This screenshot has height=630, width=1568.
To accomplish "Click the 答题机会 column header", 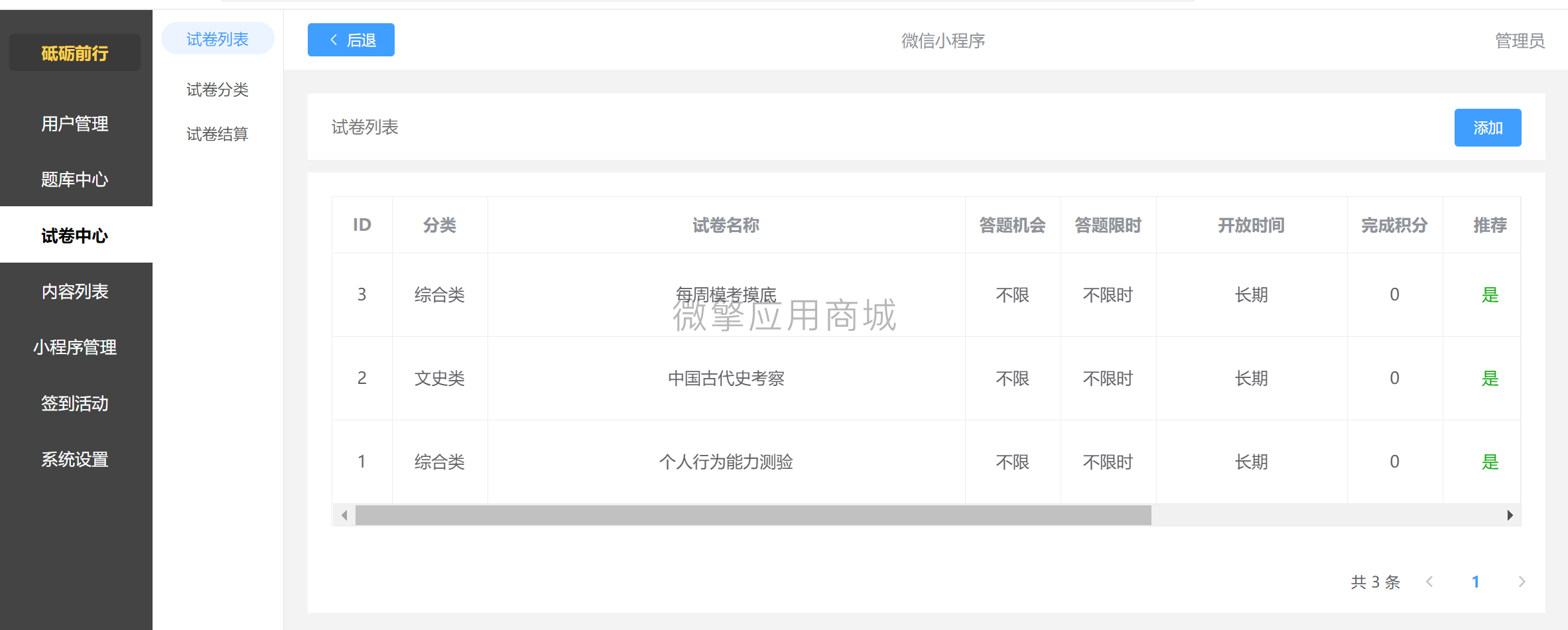I will pos(1013,225).
